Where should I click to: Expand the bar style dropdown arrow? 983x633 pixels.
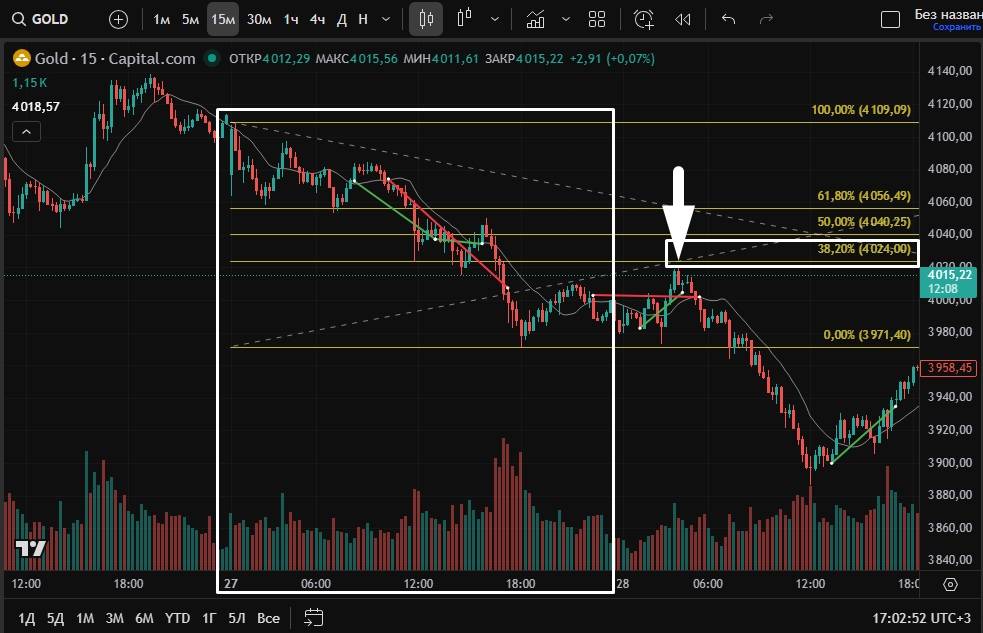point(495,19)
